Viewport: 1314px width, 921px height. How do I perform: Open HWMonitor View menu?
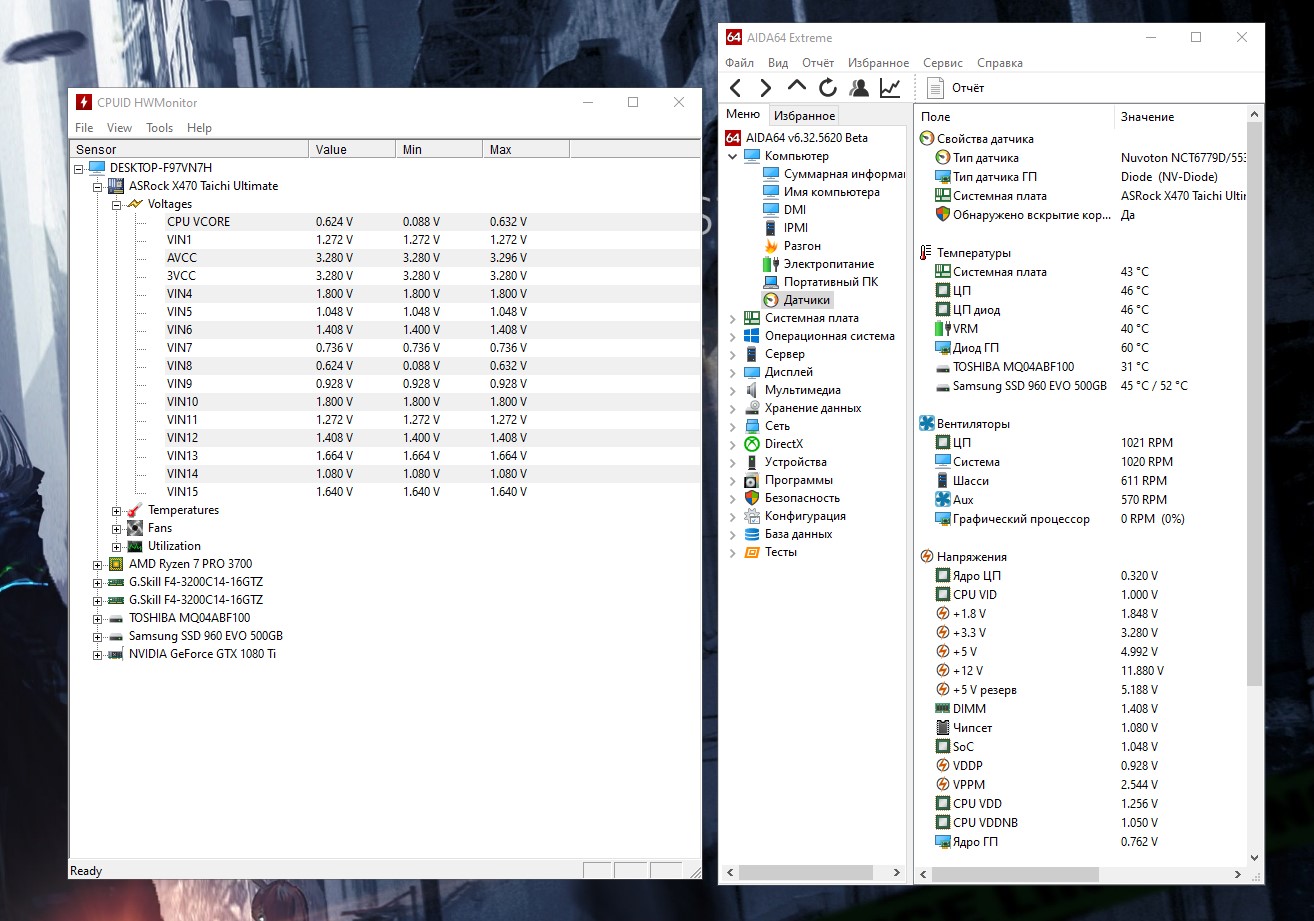(119, 128)
